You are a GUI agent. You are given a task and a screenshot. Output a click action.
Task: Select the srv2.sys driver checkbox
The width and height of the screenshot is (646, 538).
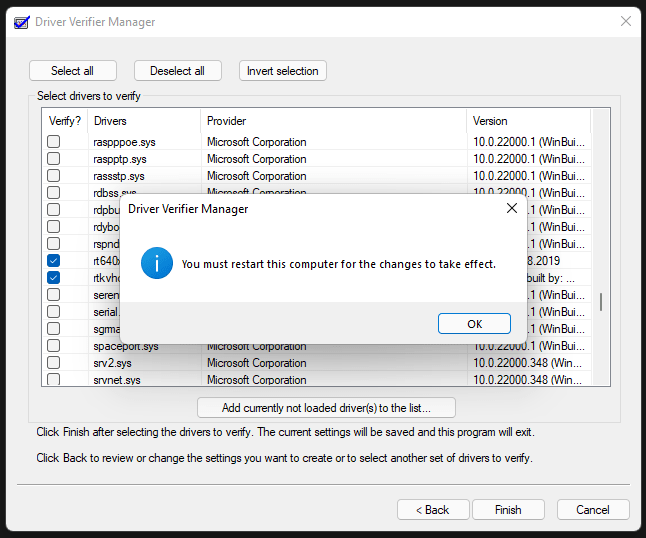point(54,363)
